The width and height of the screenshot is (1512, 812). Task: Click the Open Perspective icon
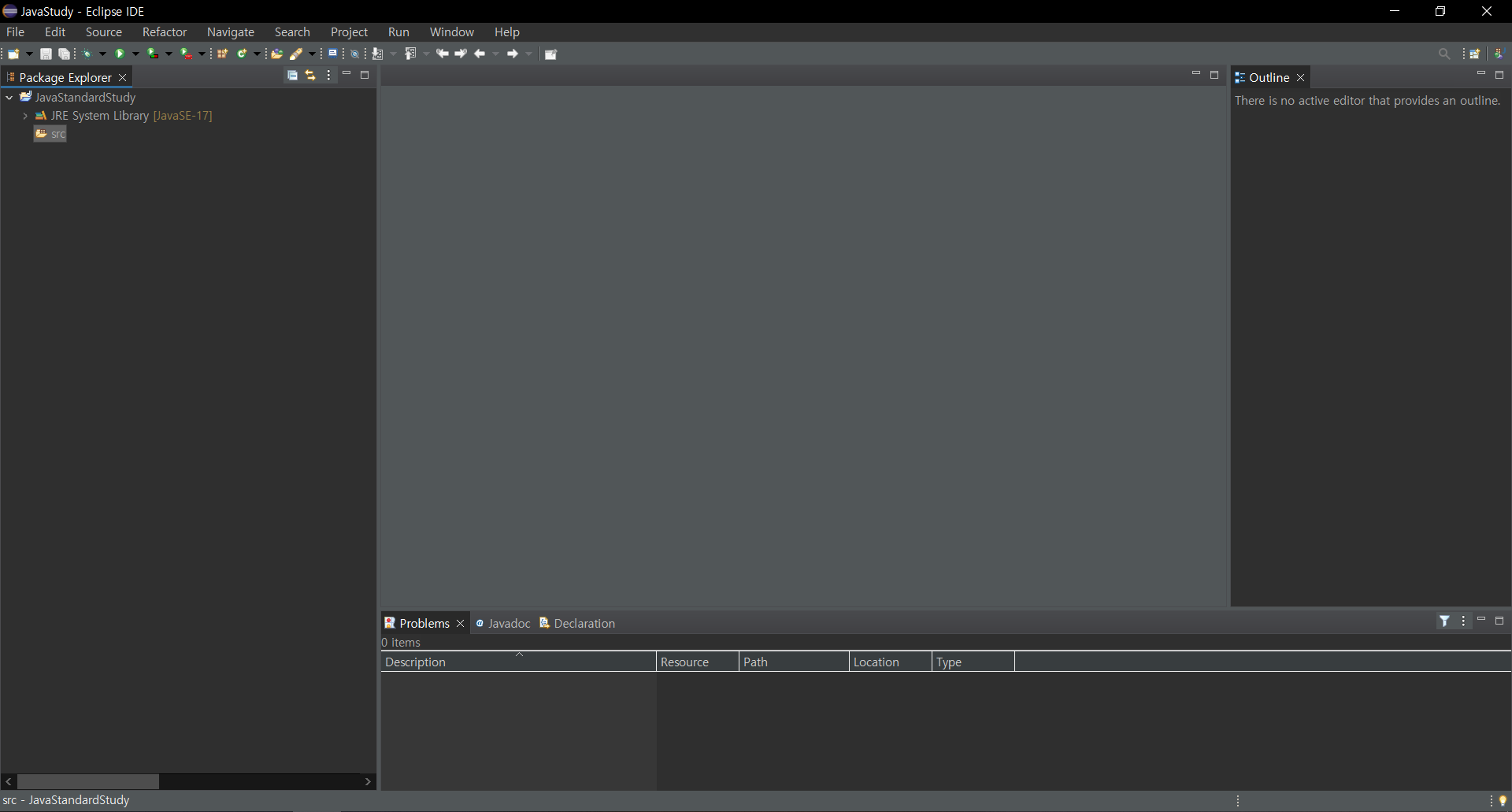pyautogui.click(x=1475, y=54)
